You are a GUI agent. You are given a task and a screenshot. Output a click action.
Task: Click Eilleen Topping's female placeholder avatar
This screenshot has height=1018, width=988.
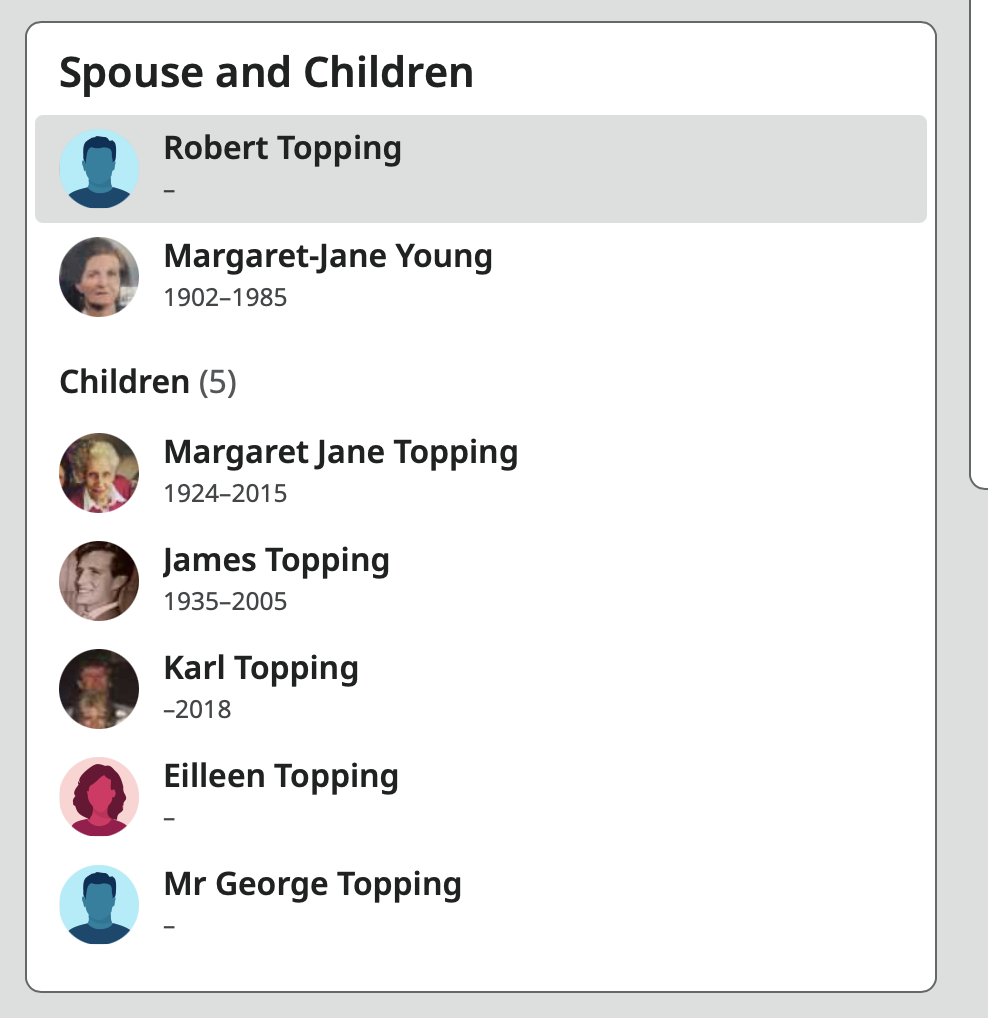point(99,797)
